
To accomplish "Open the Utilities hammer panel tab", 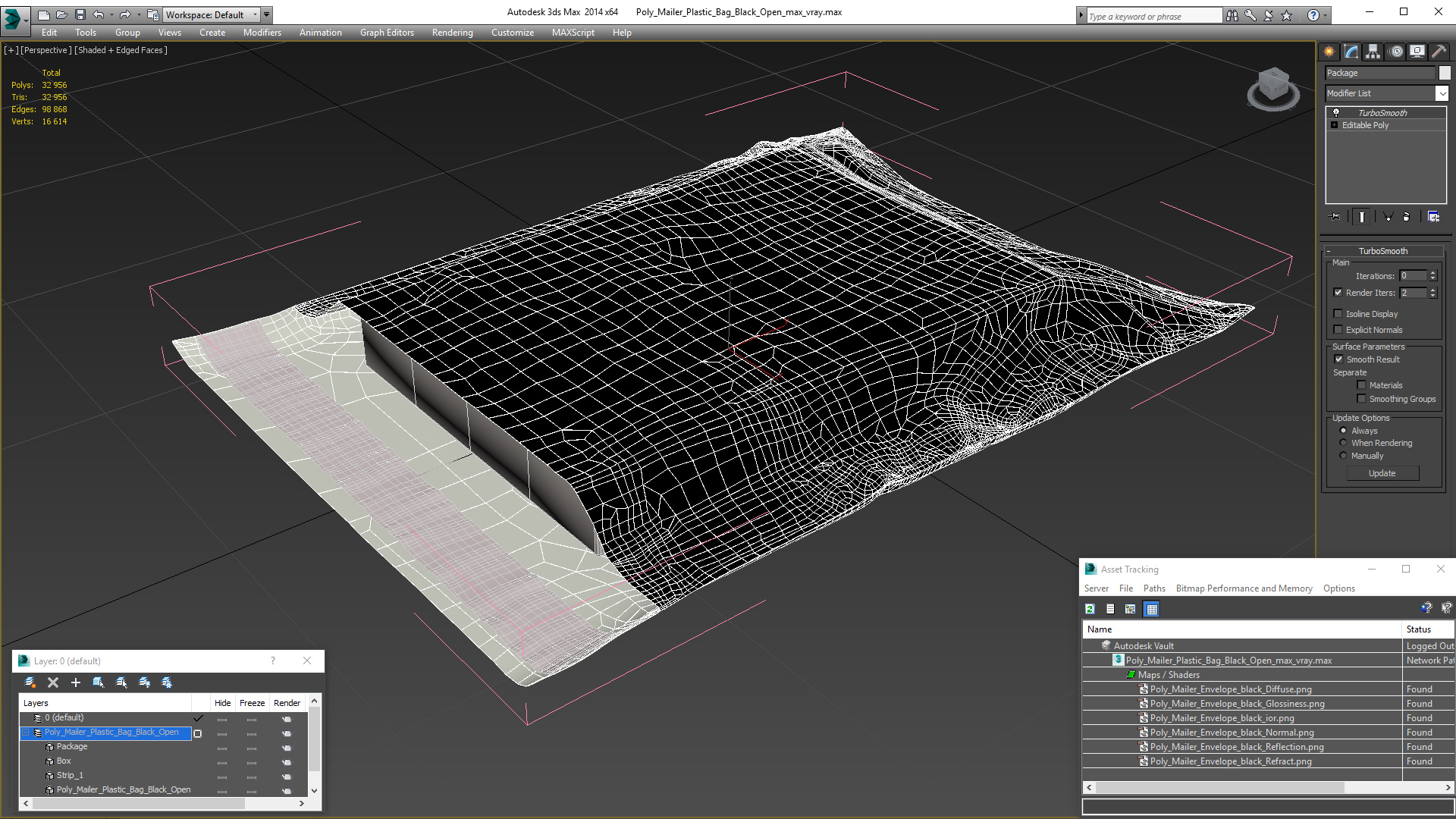I will click(1439, 52).
